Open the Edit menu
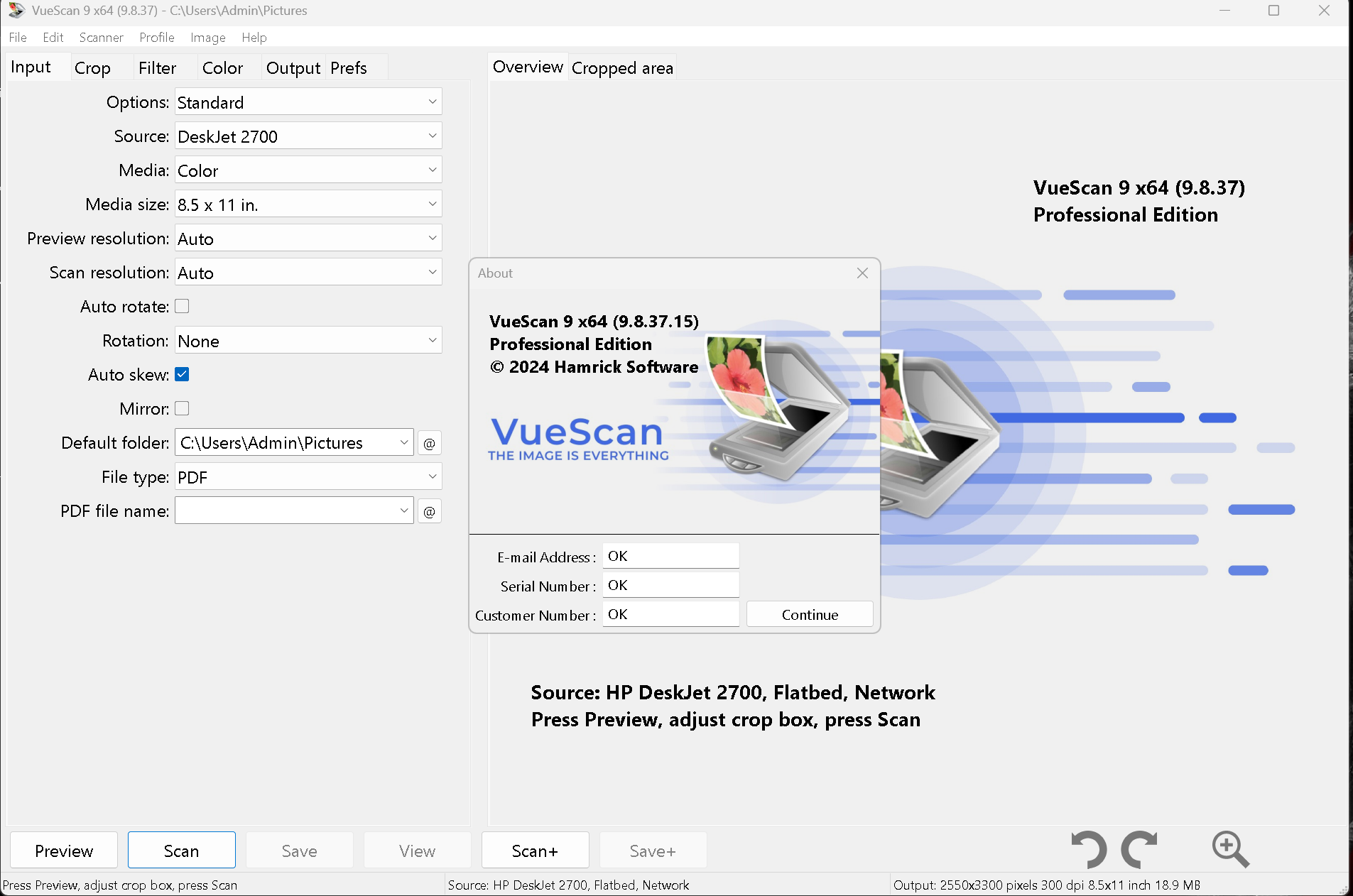The height and width of the screenshot is (896, 1353). pos(53,38)
